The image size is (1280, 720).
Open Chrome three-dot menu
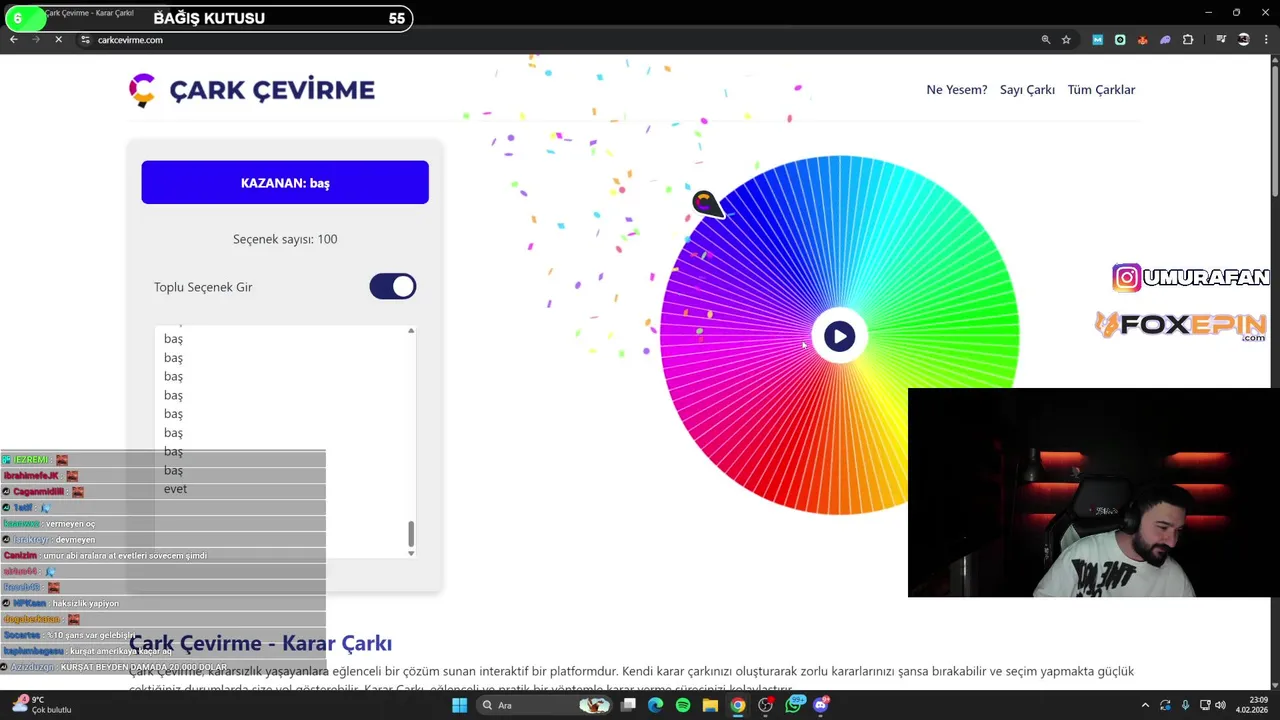[1266, 40]
